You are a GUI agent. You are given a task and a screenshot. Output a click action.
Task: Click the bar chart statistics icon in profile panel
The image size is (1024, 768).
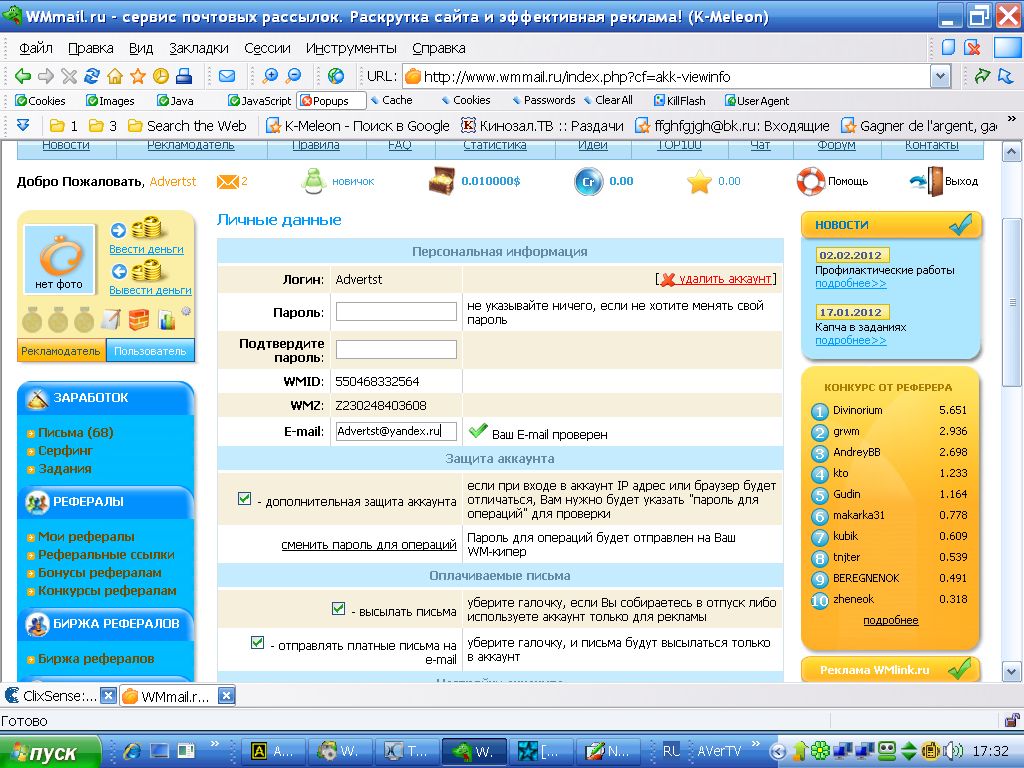[x=167, y=319]
